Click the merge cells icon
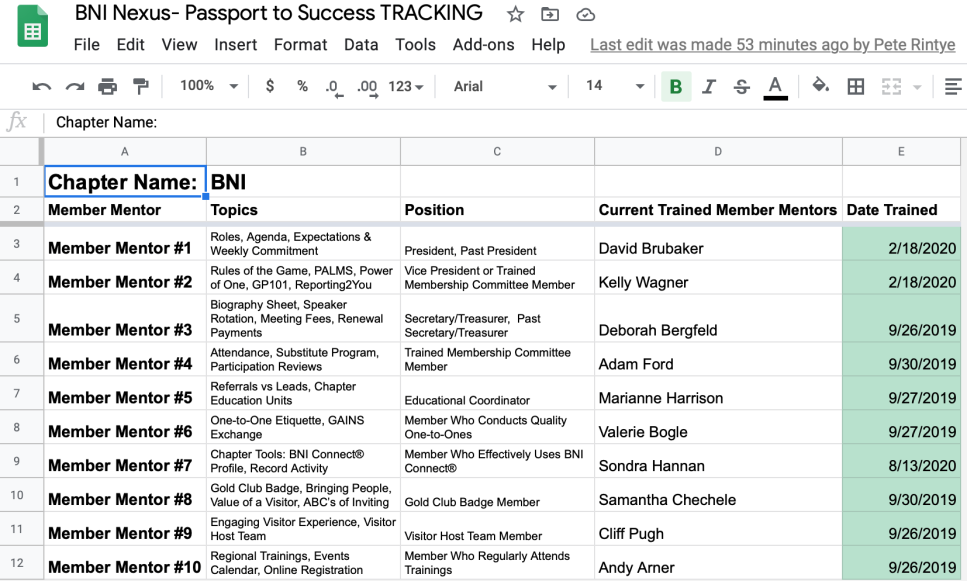Screen dimensions: 967x581 (891, 86)
